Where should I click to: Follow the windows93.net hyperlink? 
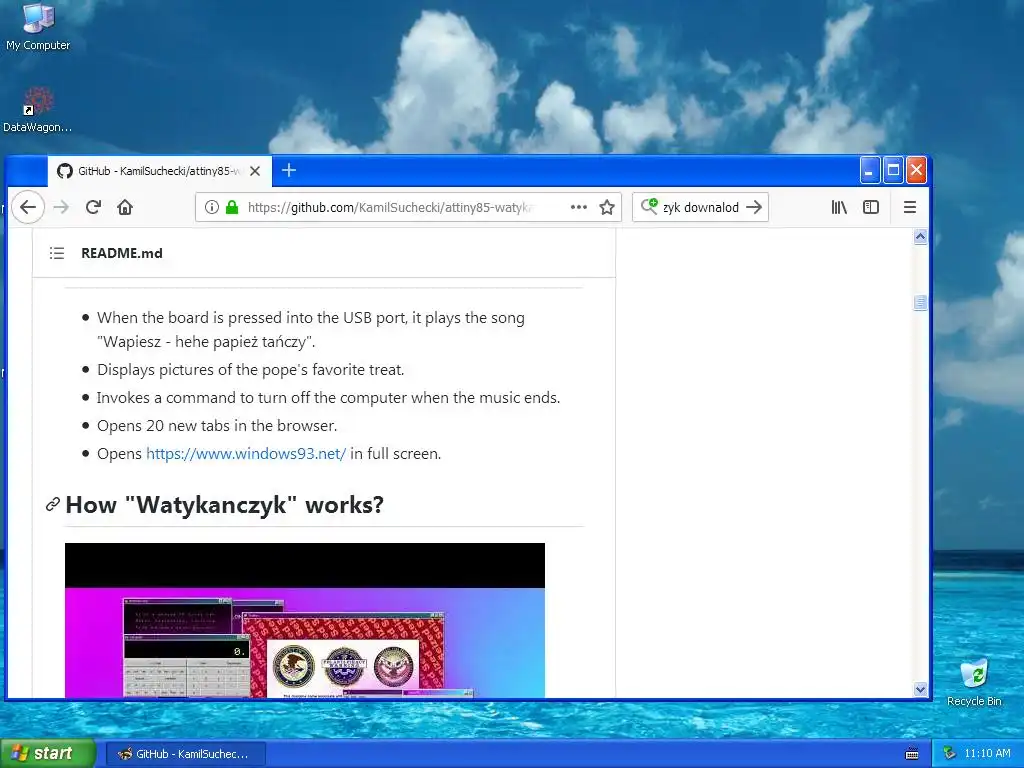tap(246, 454)
